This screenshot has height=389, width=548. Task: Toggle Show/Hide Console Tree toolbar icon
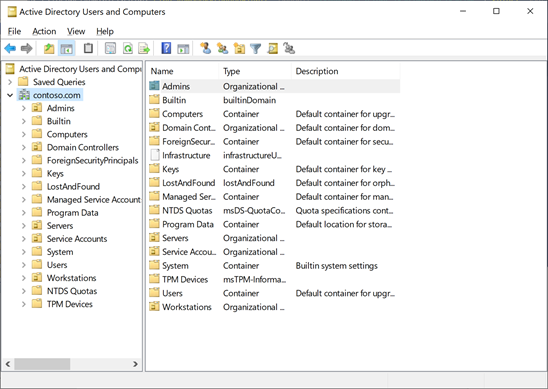click(x=66, y=48)
